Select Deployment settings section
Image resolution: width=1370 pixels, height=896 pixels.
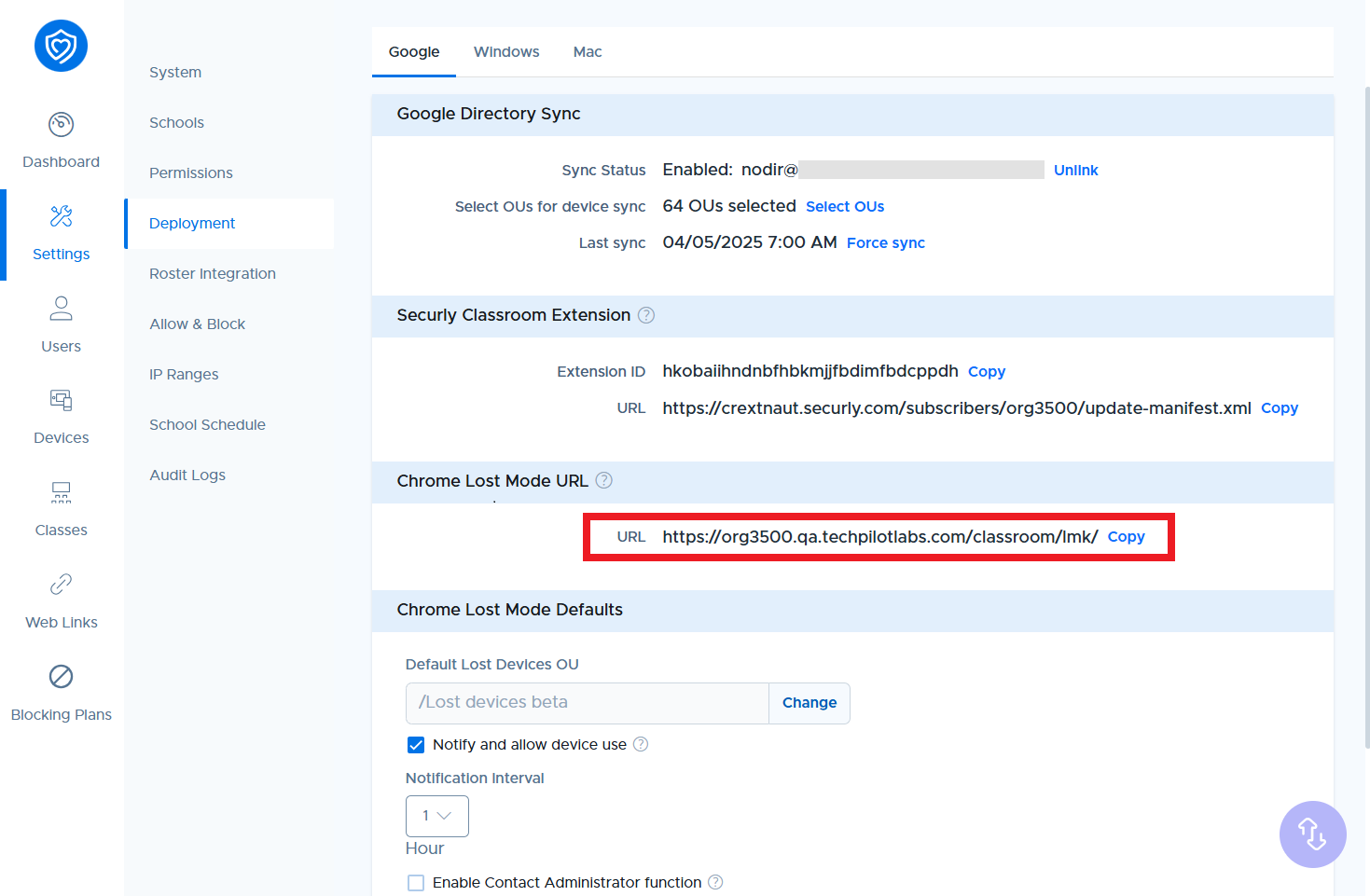(229, 224)
